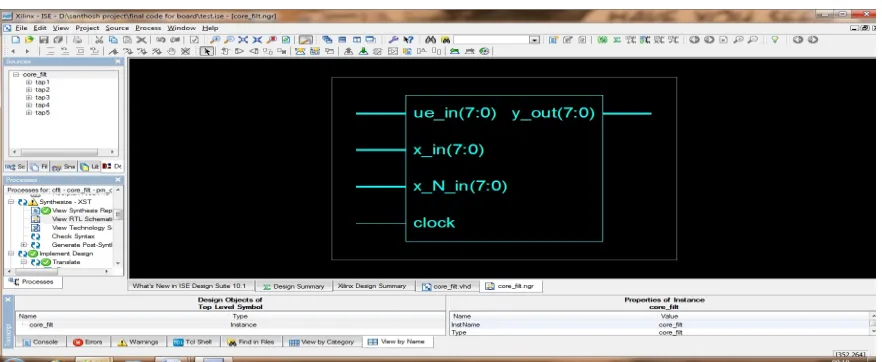Screen dimensions: 882x362
Task: Click the core_filt block in schematic
Action: point(504,169)
